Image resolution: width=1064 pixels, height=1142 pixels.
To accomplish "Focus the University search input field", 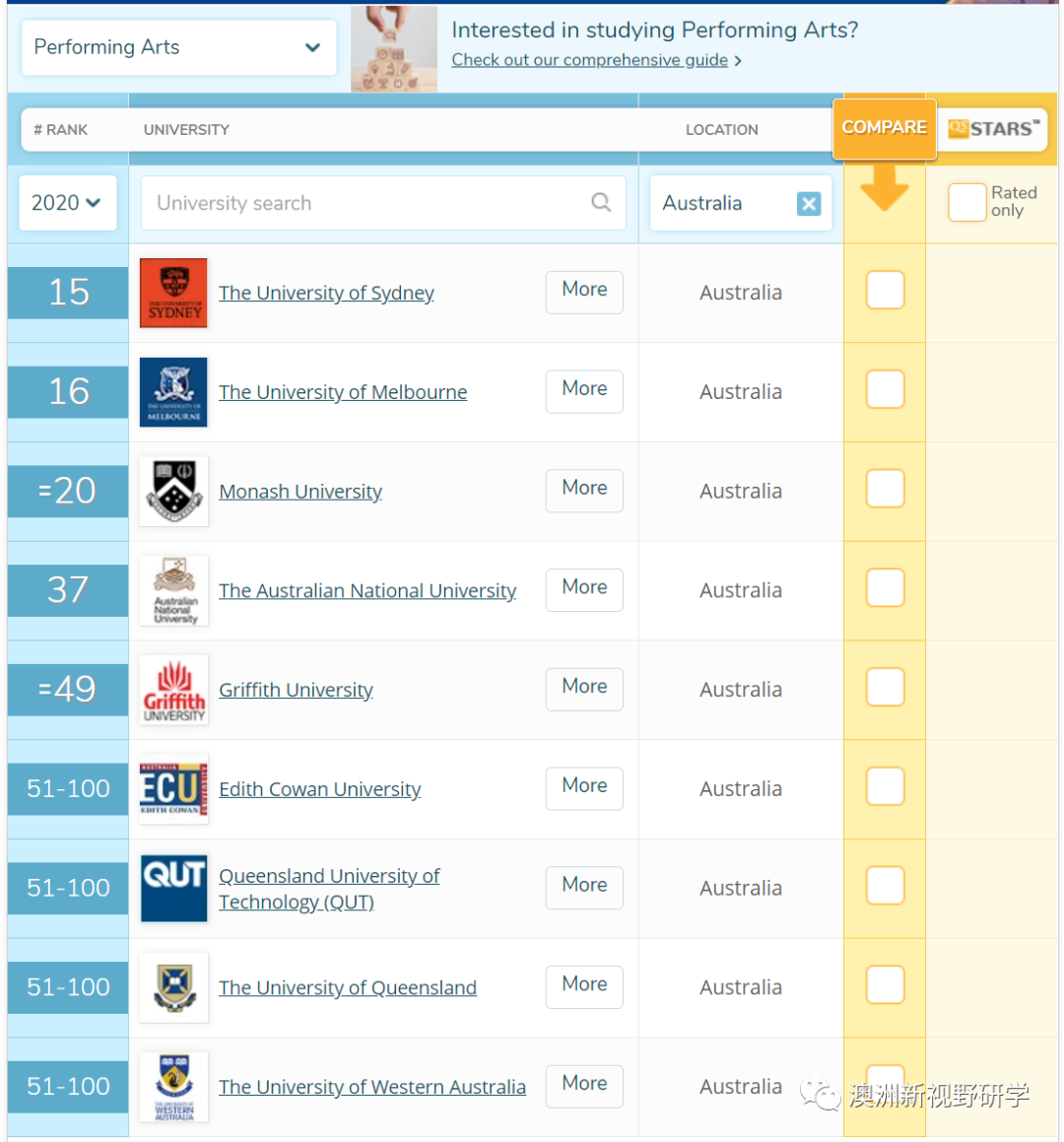I will [383, 202].
